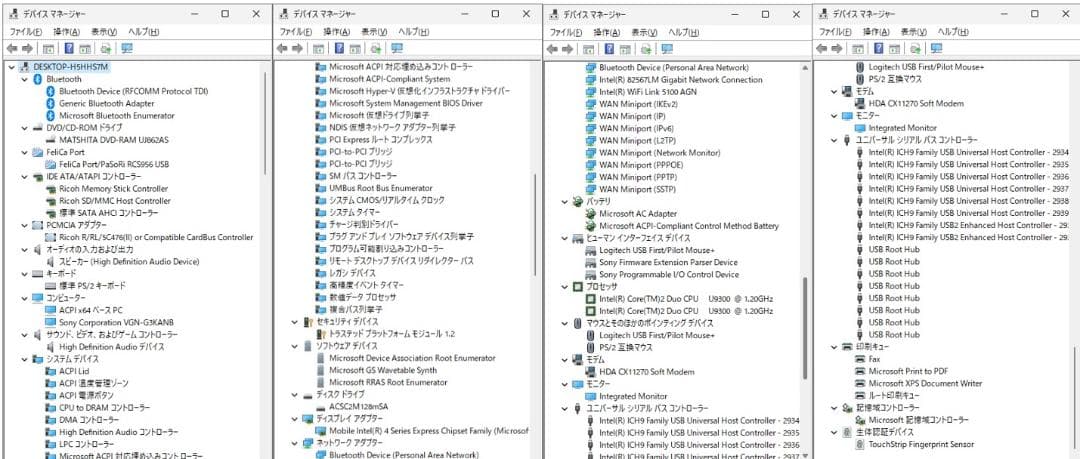The width and height of the screenshot is (1080, 459).
Task: Select UMBus Root Bus Enumerator
Action: [381, 188]
